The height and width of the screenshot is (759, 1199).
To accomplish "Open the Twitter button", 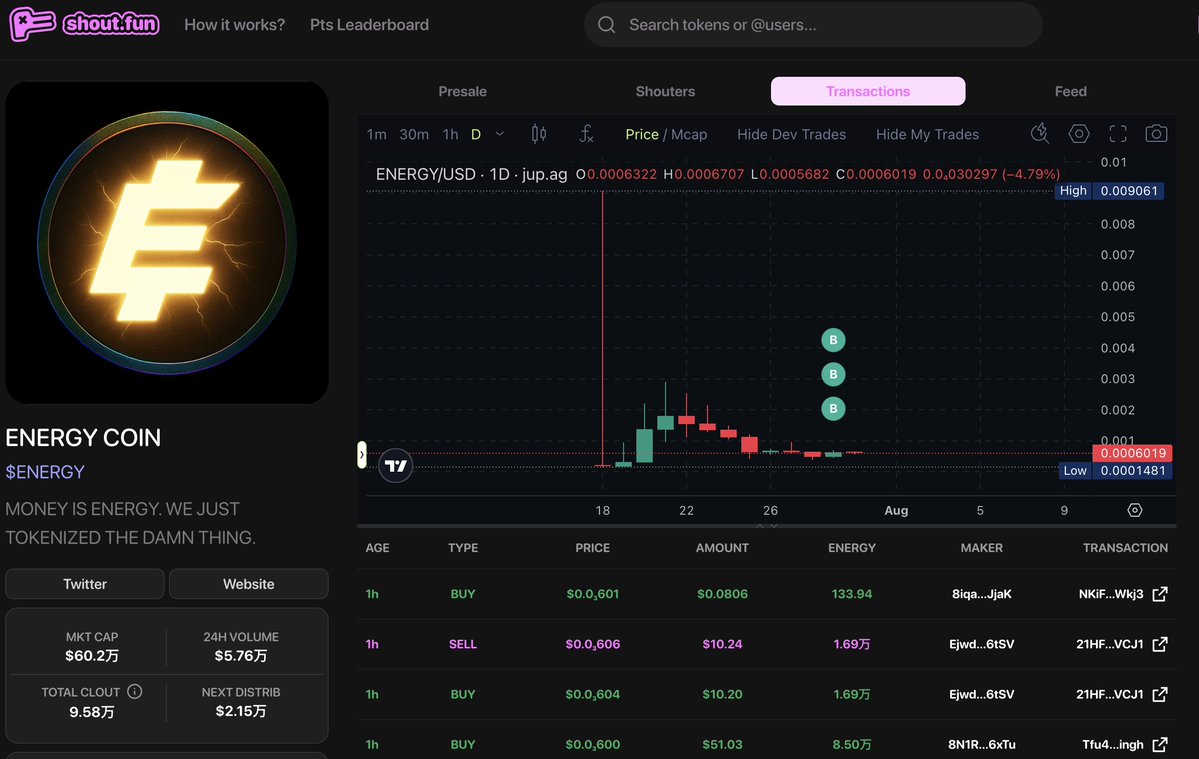I will pyautogui.click(x=85, y=584).
